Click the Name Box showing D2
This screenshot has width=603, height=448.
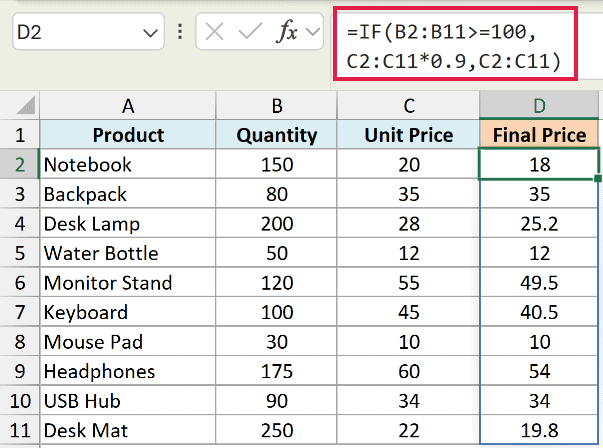click(88, 32)
